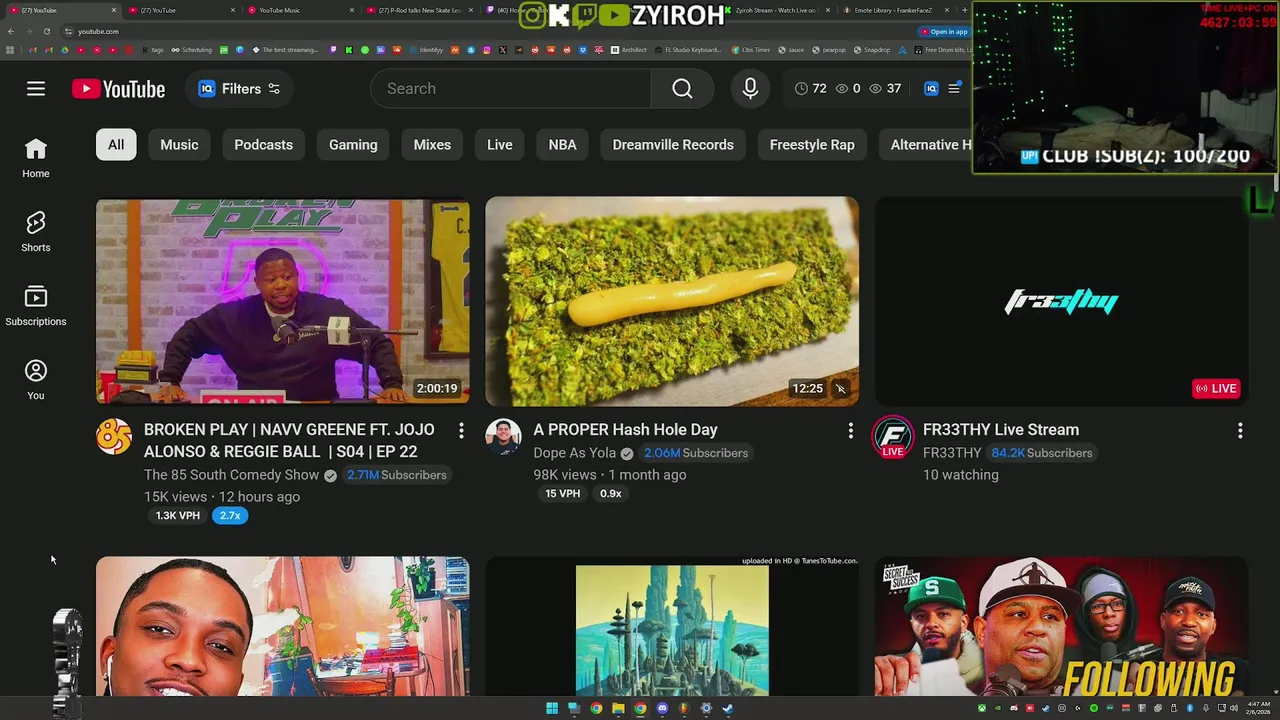Screen dimensions: 1280x720
Task: Select the Mixes filter chip
Action: 432,145
